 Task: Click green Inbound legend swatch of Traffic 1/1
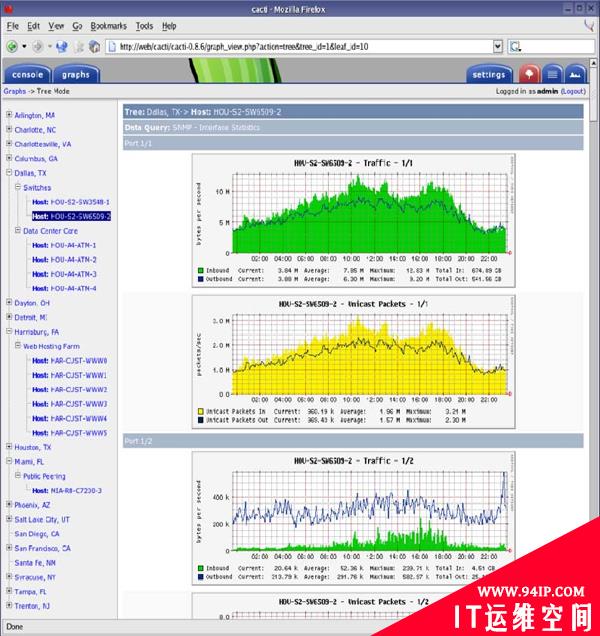pos(200,271)
